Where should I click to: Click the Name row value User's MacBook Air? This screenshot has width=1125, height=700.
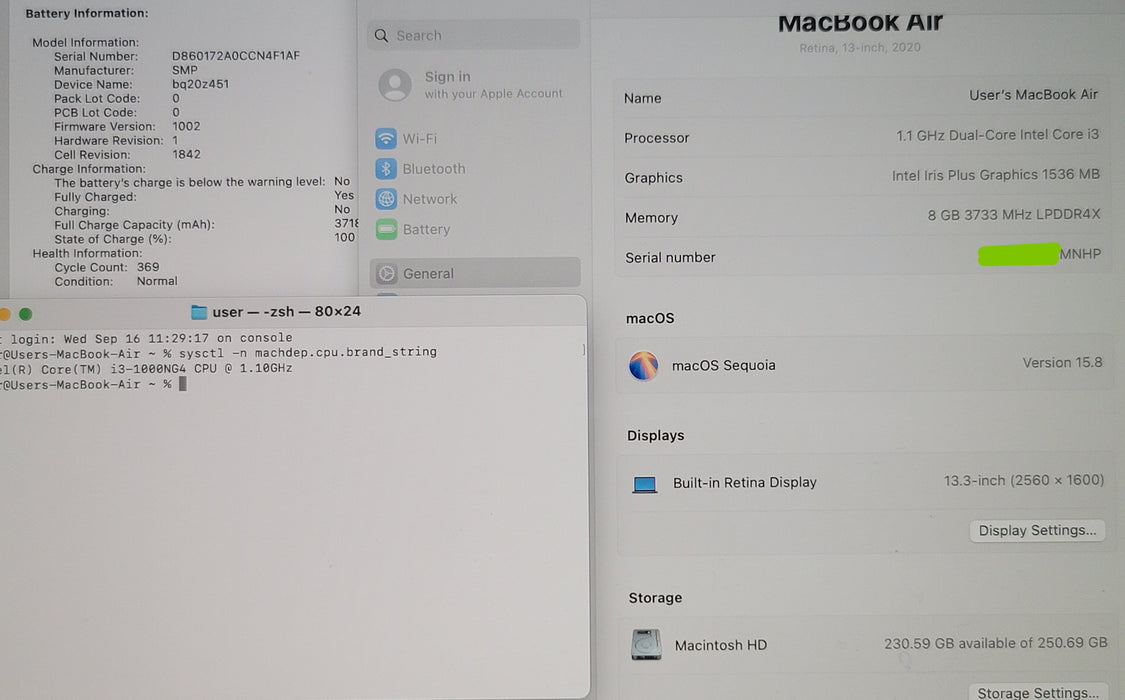1033,95
